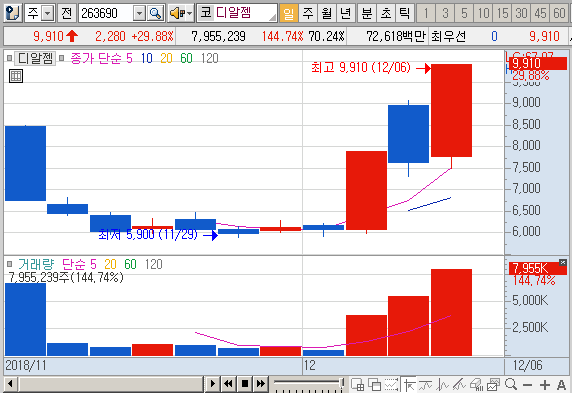Click the trend line drawing icon
Viewport: 572px width, 393px height.
pos(459,385)
